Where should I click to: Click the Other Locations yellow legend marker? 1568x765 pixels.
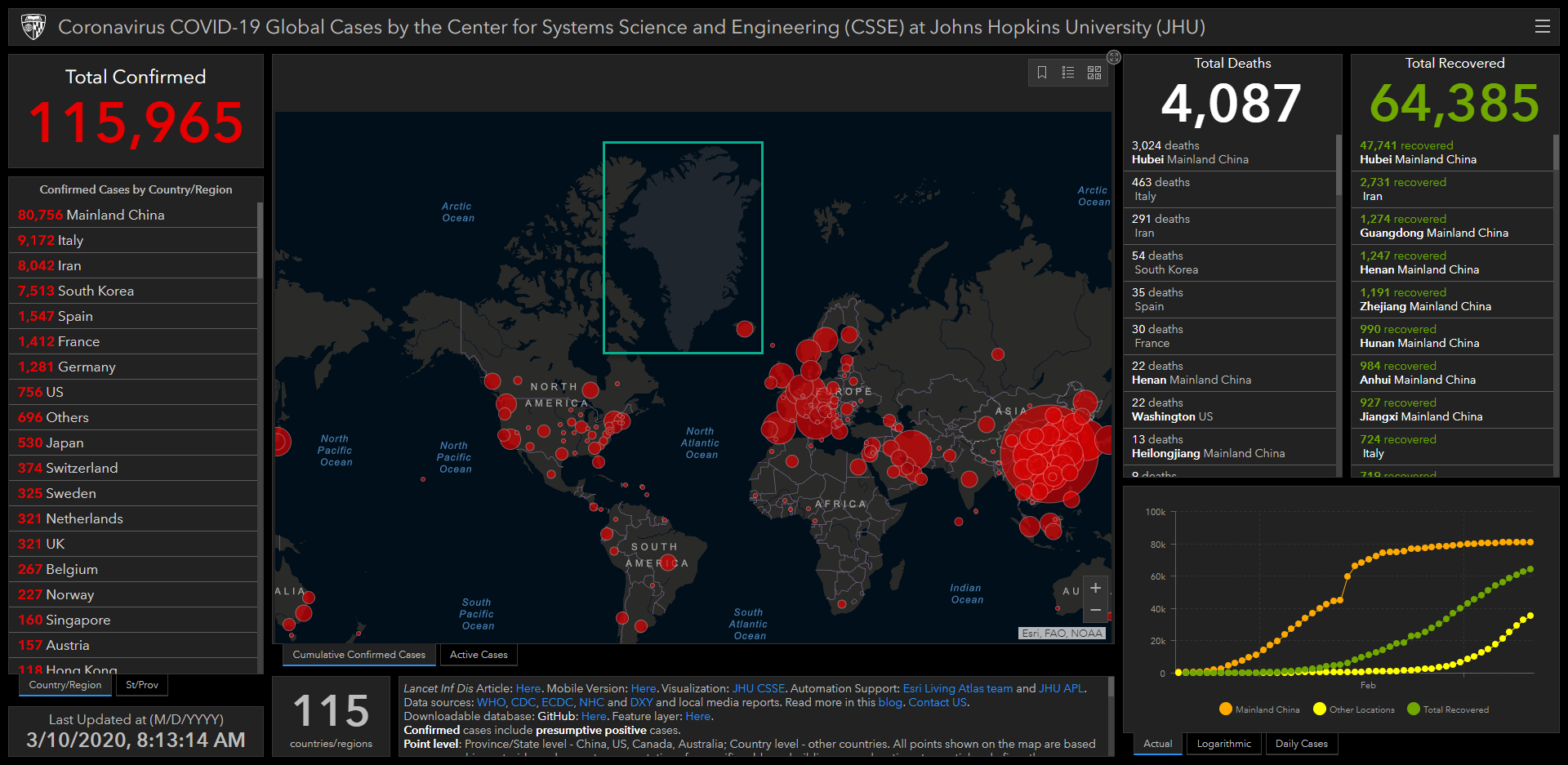[x=1319, y=709]
